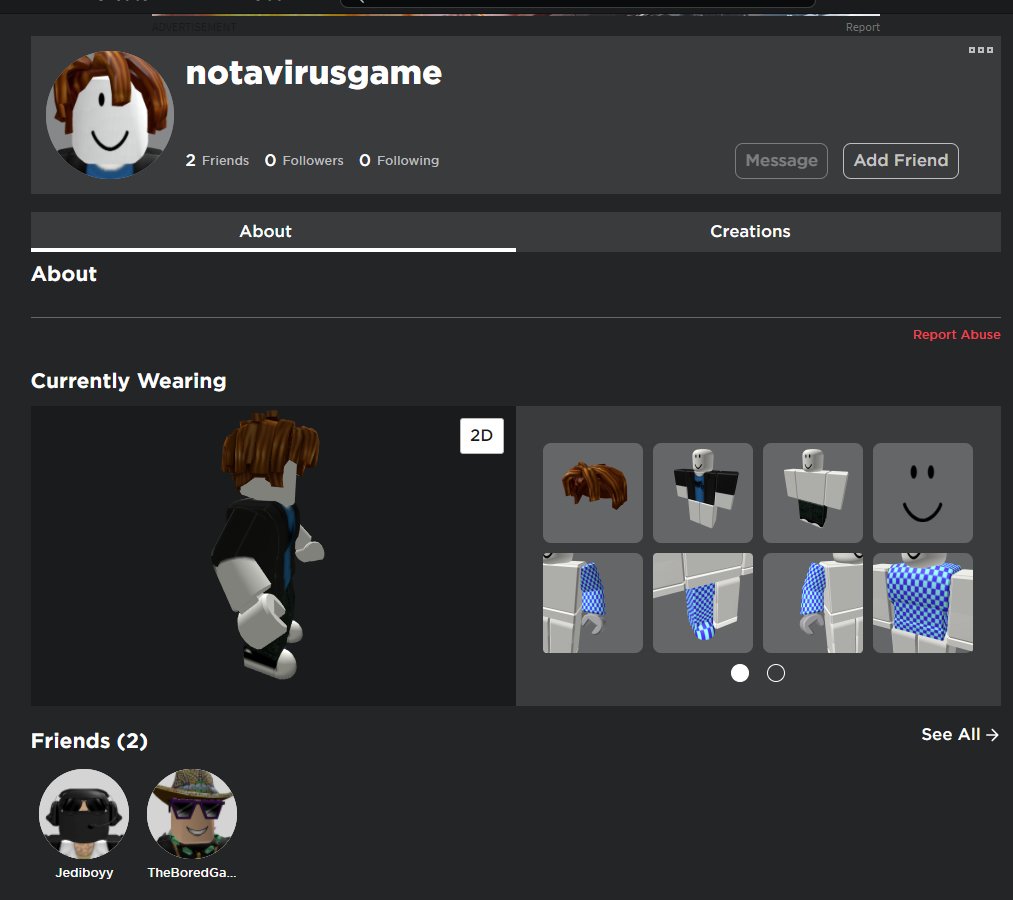This screenshot has width=1013, height=900.
Task: Switch to the Creations tab
Action: point(758,231)
